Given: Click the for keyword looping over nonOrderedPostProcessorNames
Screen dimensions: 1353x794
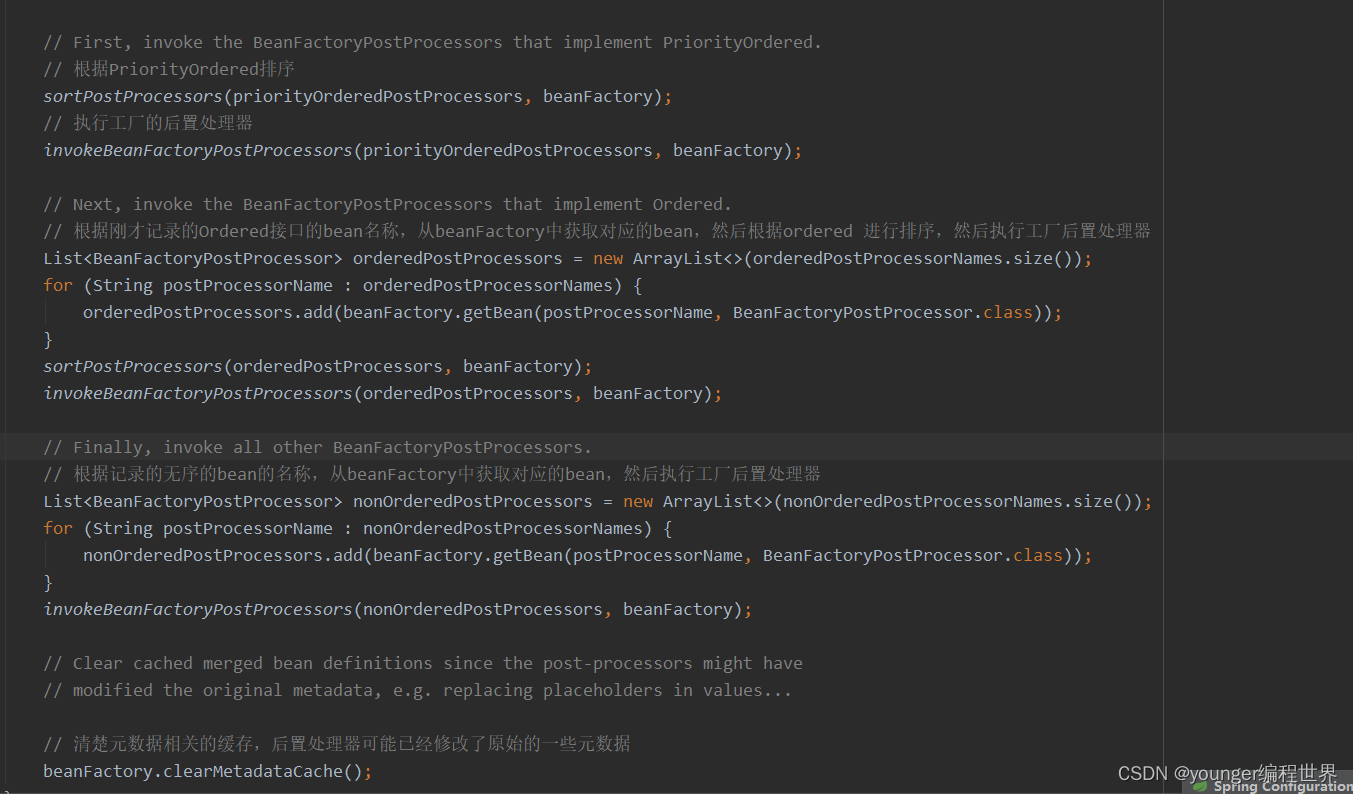Looking at the screenshot, I should [x=58, y=528].
